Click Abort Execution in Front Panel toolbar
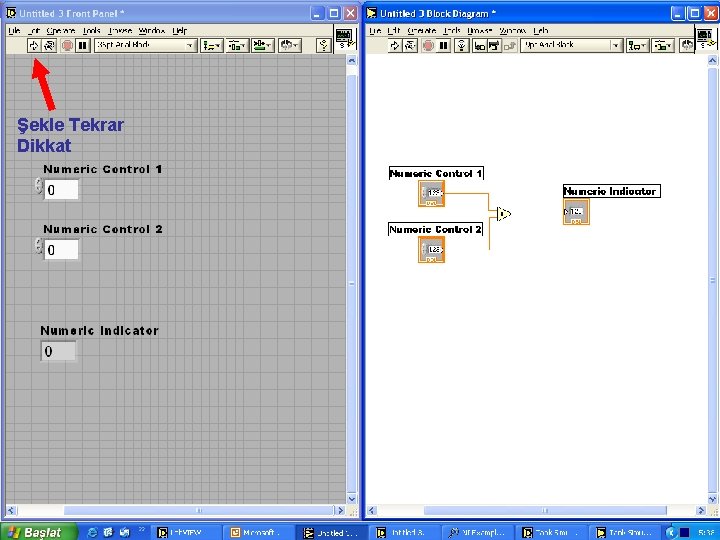Screen dimensions: 720x540 point(67,45)
